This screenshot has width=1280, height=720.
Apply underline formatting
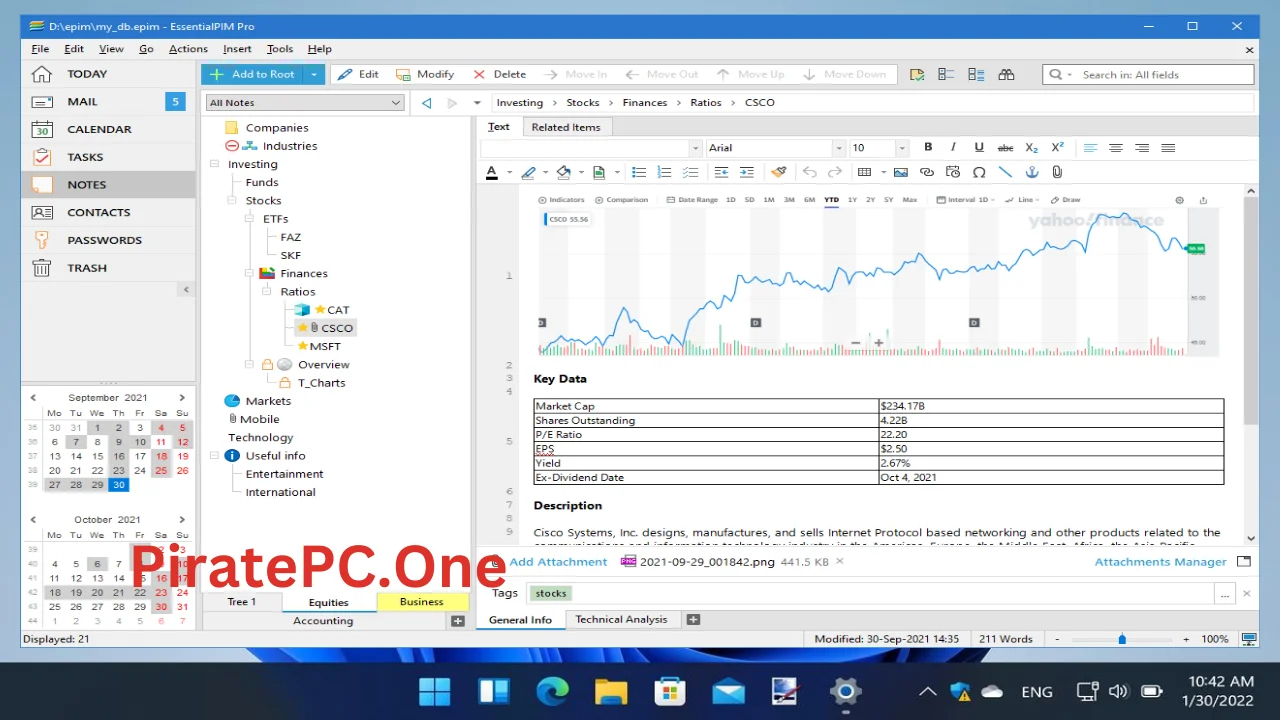click(x=979, y=148)
